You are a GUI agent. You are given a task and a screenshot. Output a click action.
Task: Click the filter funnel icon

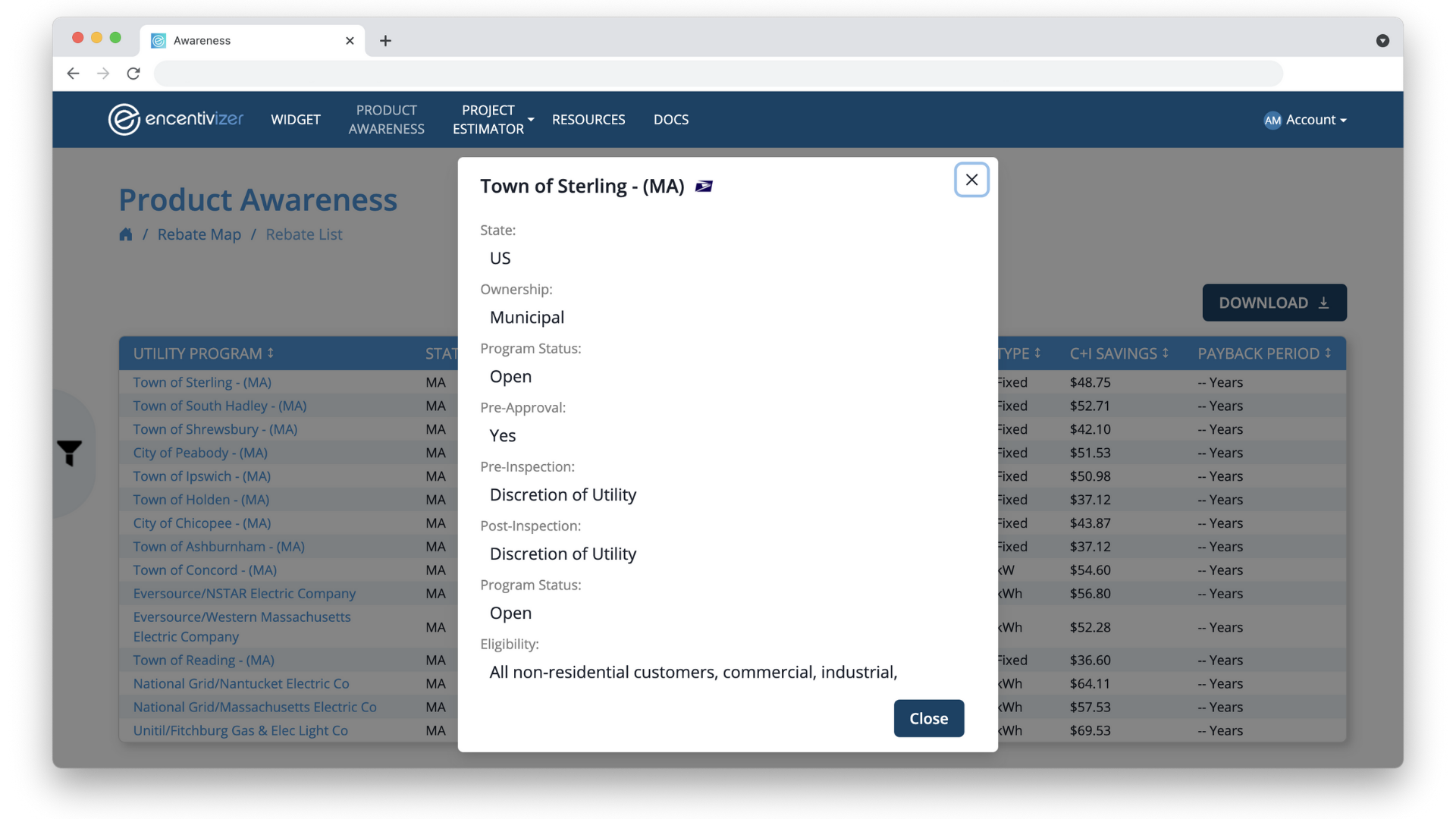[70, 453]
